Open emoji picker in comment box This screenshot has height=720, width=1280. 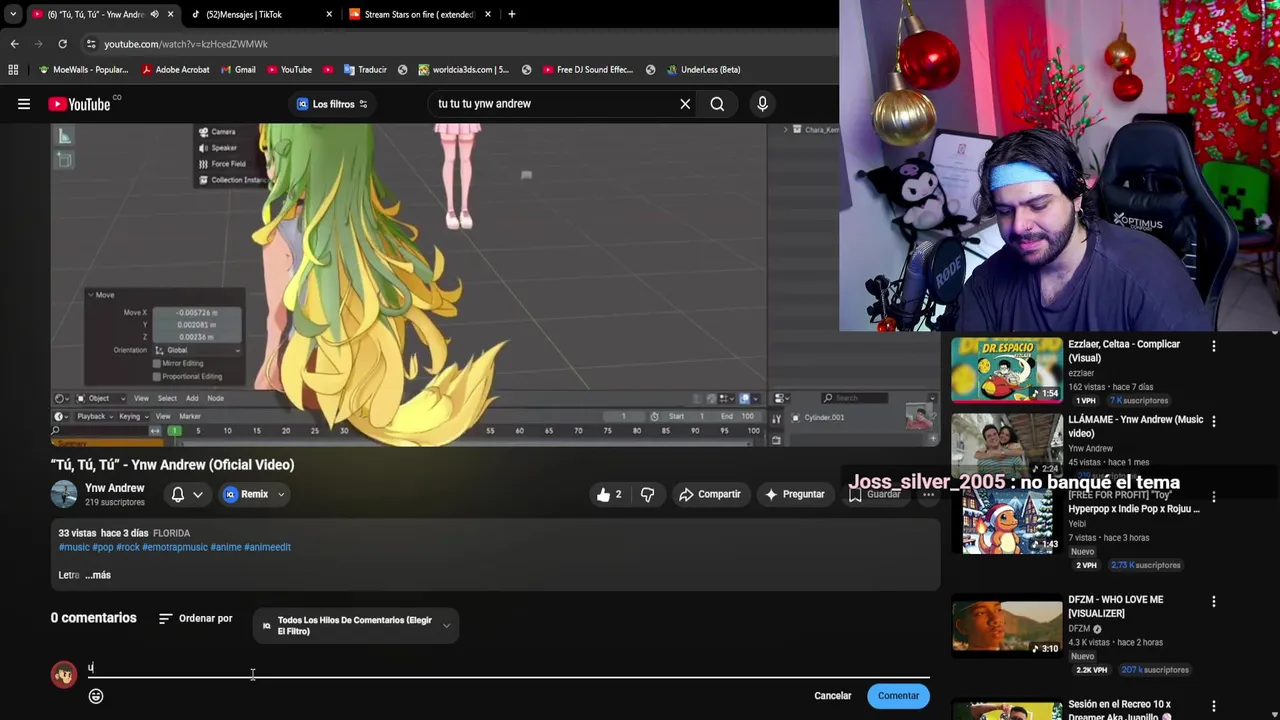tap(96, 696)
